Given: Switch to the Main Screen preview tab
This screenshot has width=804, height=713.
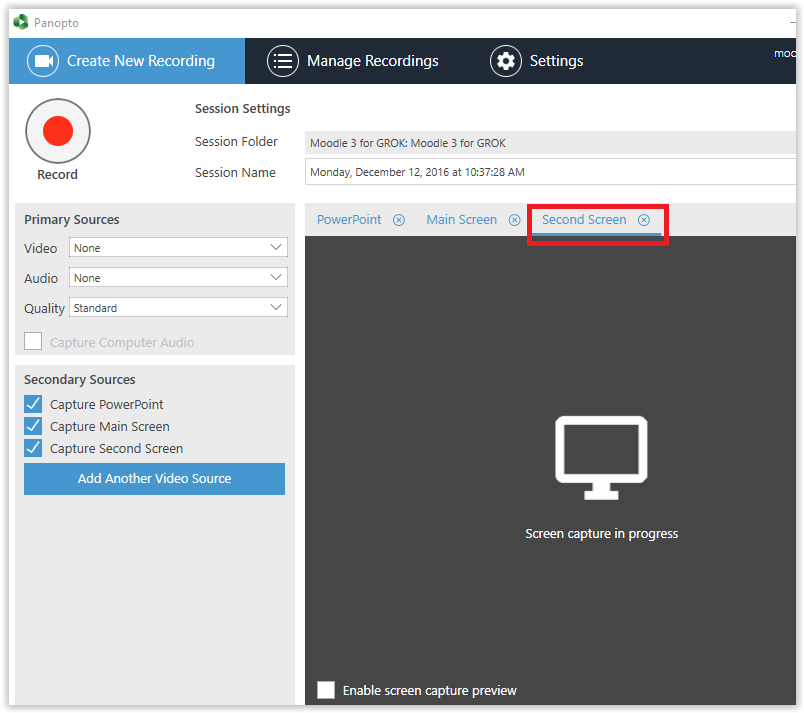Looking at the screenshot, I should pos(461,220).
